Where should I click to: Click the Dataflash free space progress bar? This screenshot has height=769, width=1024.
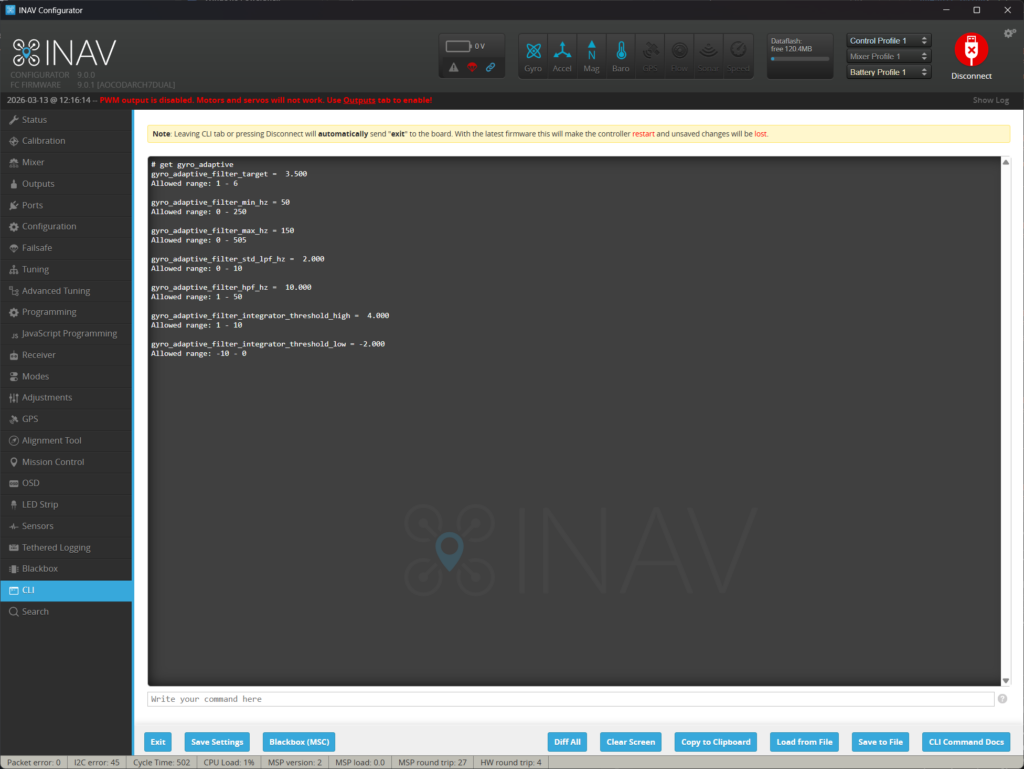(x=799, y=58)
